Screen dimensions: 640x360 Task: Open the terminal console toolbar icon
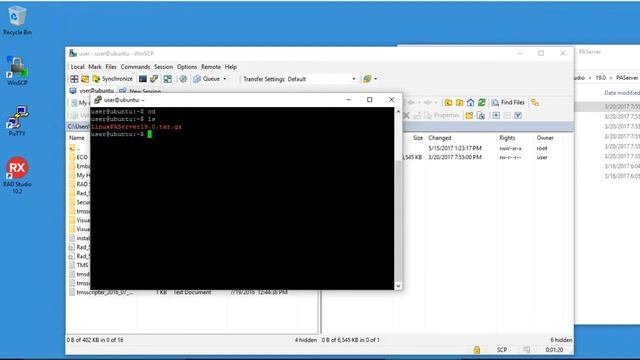(142, 79)
